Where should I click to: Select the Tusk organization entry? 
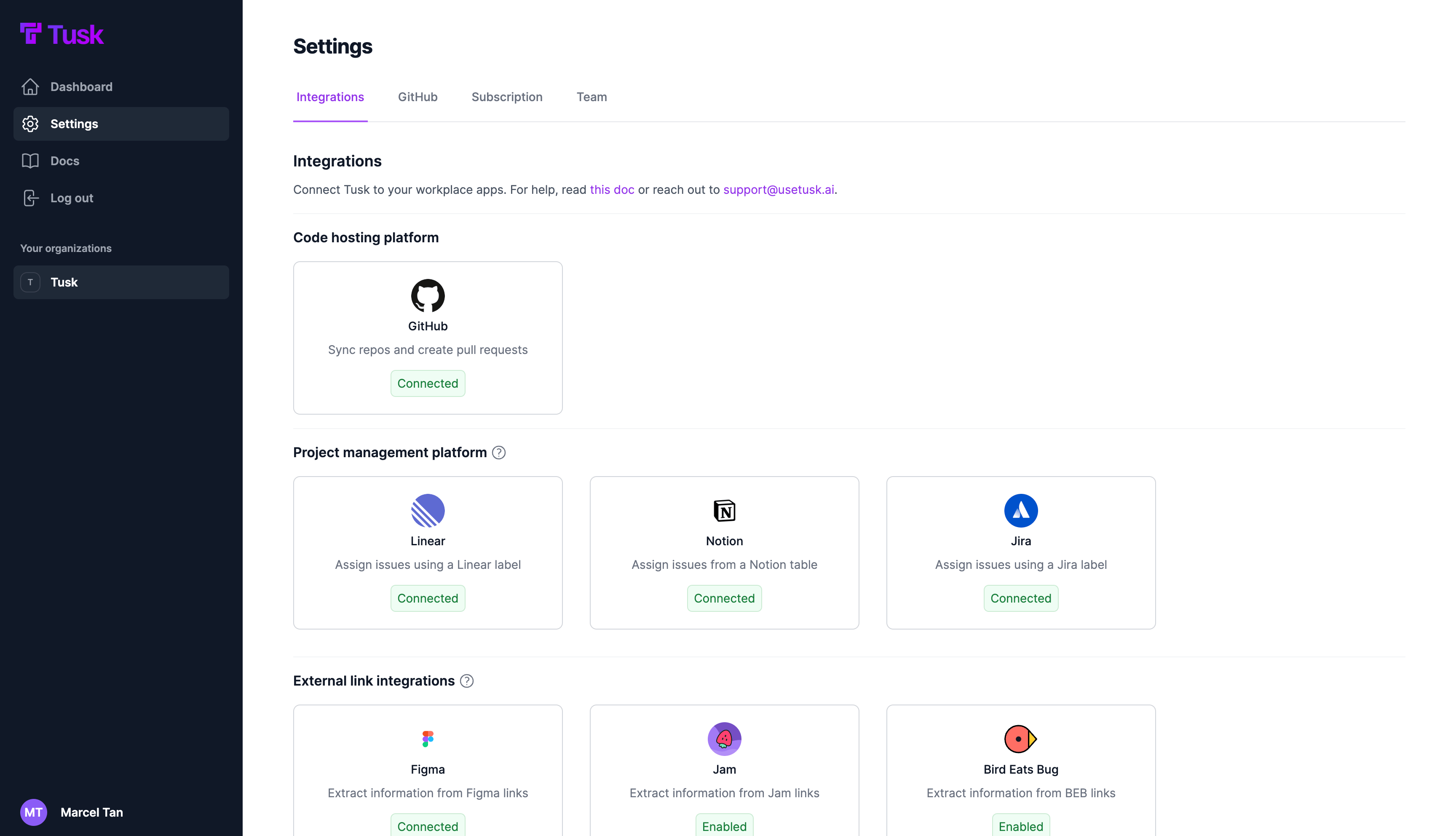coord(121,282)
